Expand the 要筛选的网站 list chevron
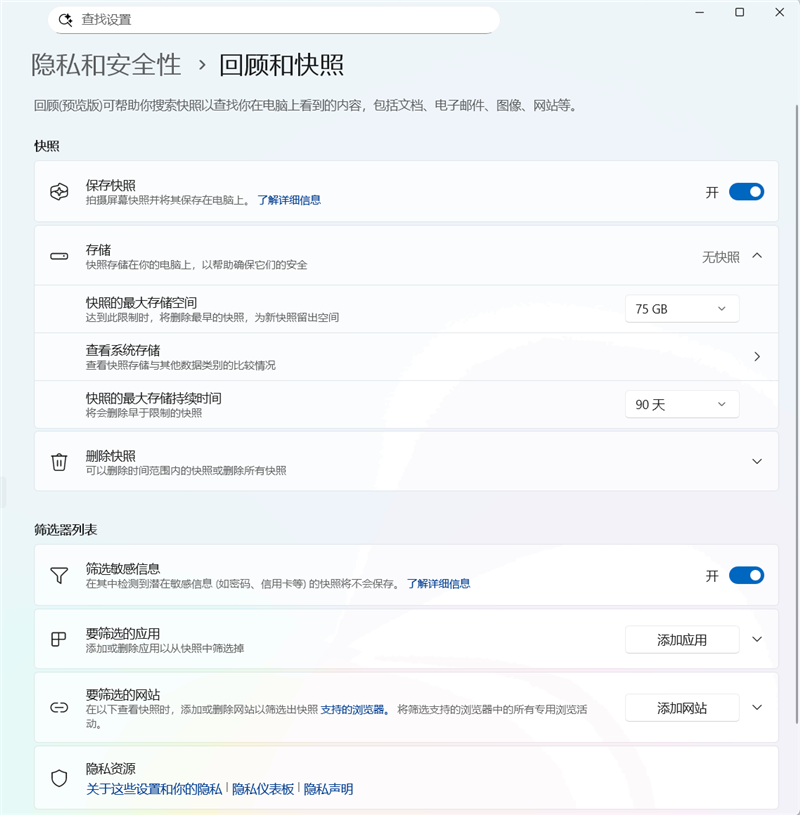 [757, 707]
